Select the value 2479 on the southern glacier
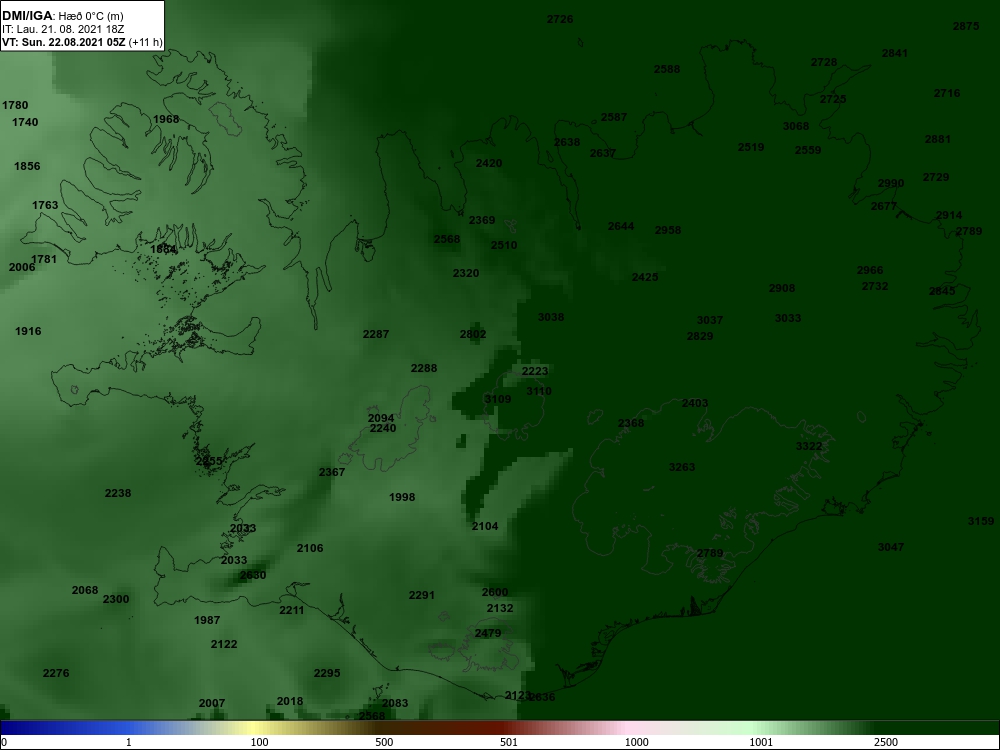1000x750 pixels. click(488, 633)
